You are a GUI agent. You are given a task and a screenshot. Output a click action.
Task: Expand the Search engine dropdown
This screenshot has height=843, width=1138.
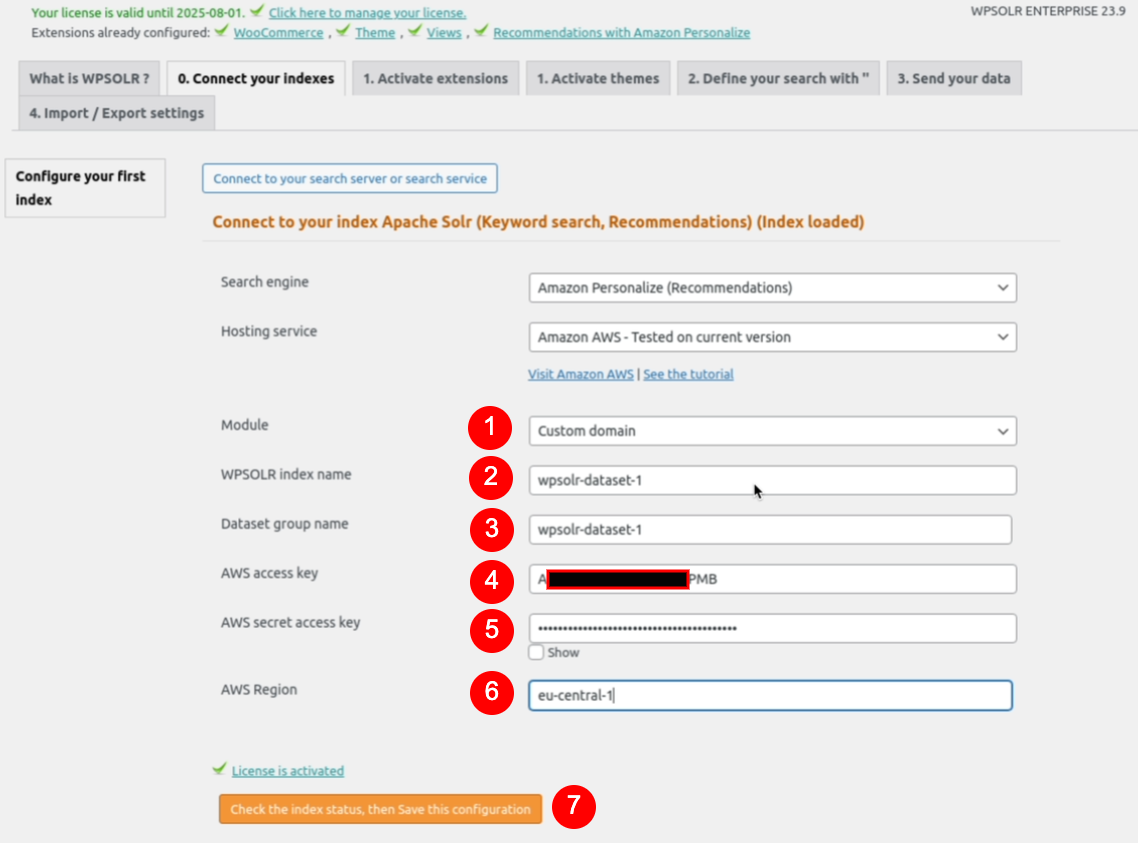772,288
